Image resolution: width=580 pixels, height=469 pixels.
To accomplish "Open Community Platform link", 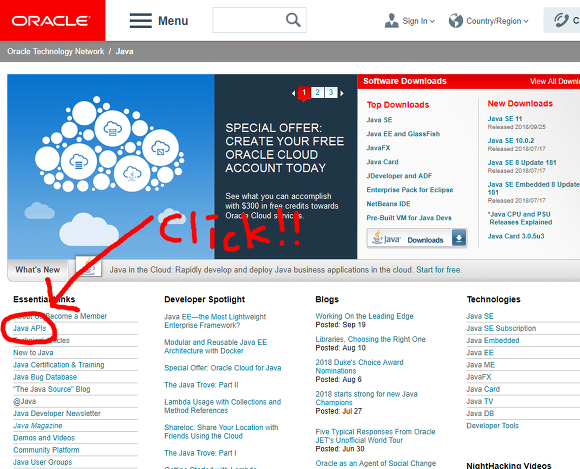I will [x=46, y=451].
